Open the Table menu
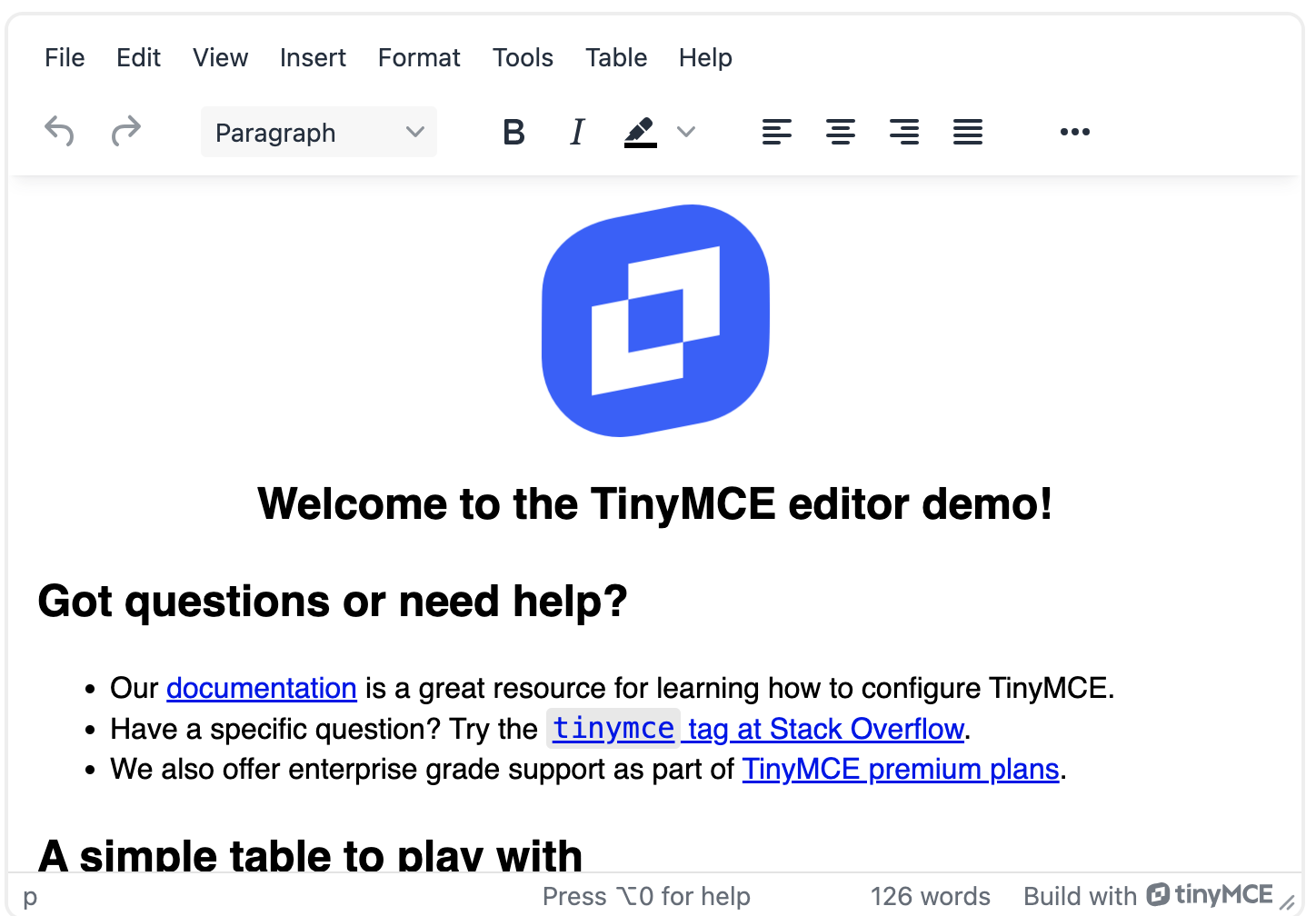 616,57
